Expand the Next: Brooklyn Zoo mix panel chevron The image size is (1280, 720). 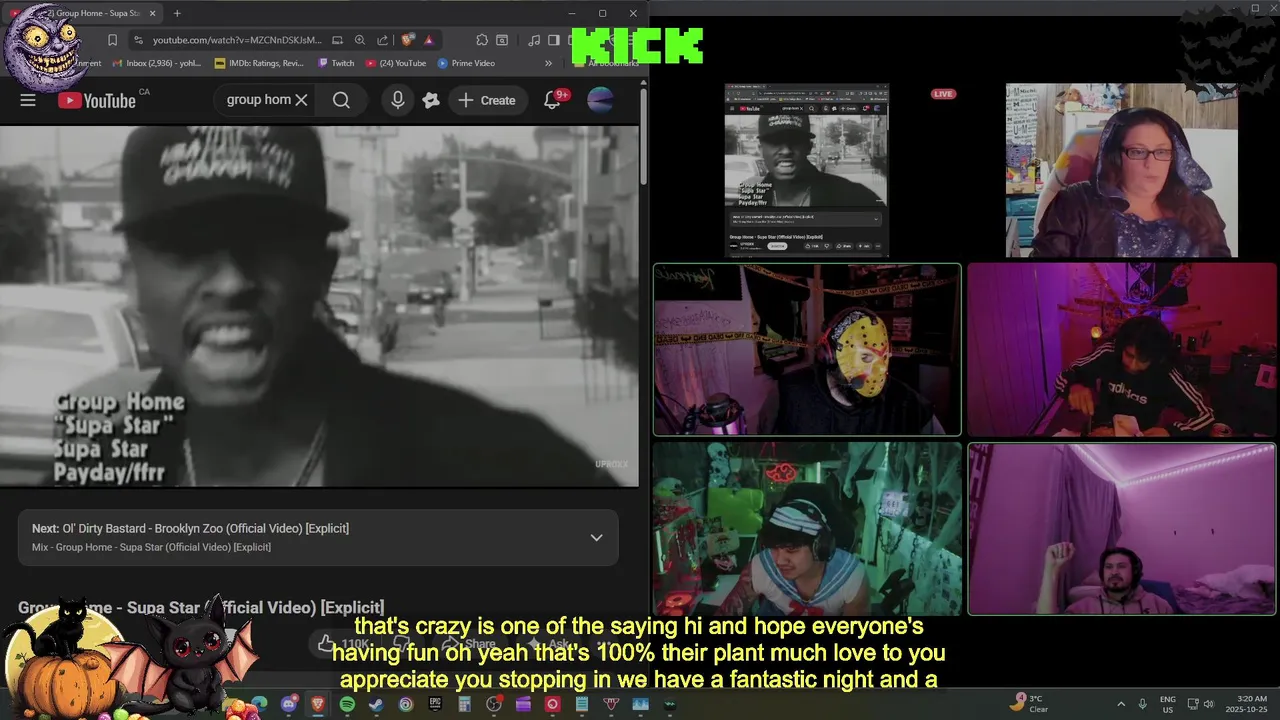596,537
